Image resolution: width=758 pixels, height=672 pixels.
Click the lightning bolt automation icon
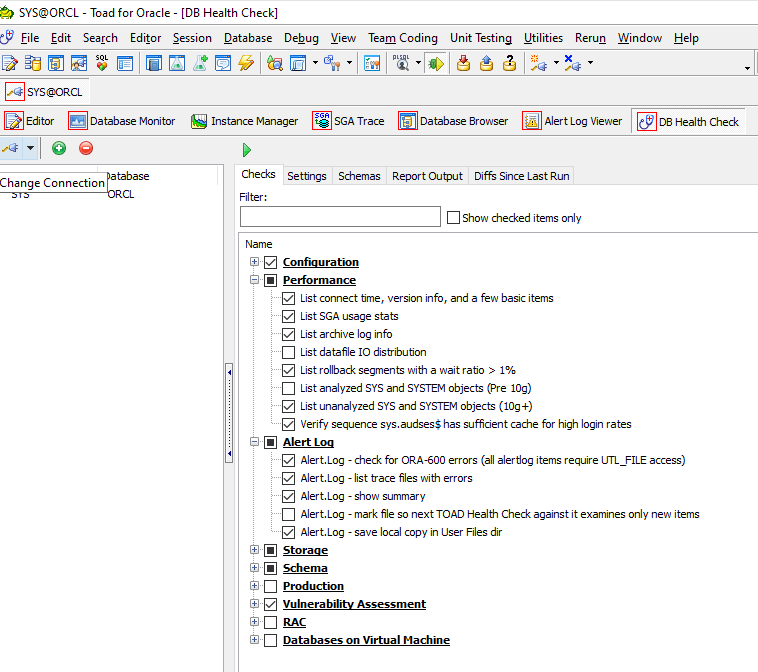246,63
